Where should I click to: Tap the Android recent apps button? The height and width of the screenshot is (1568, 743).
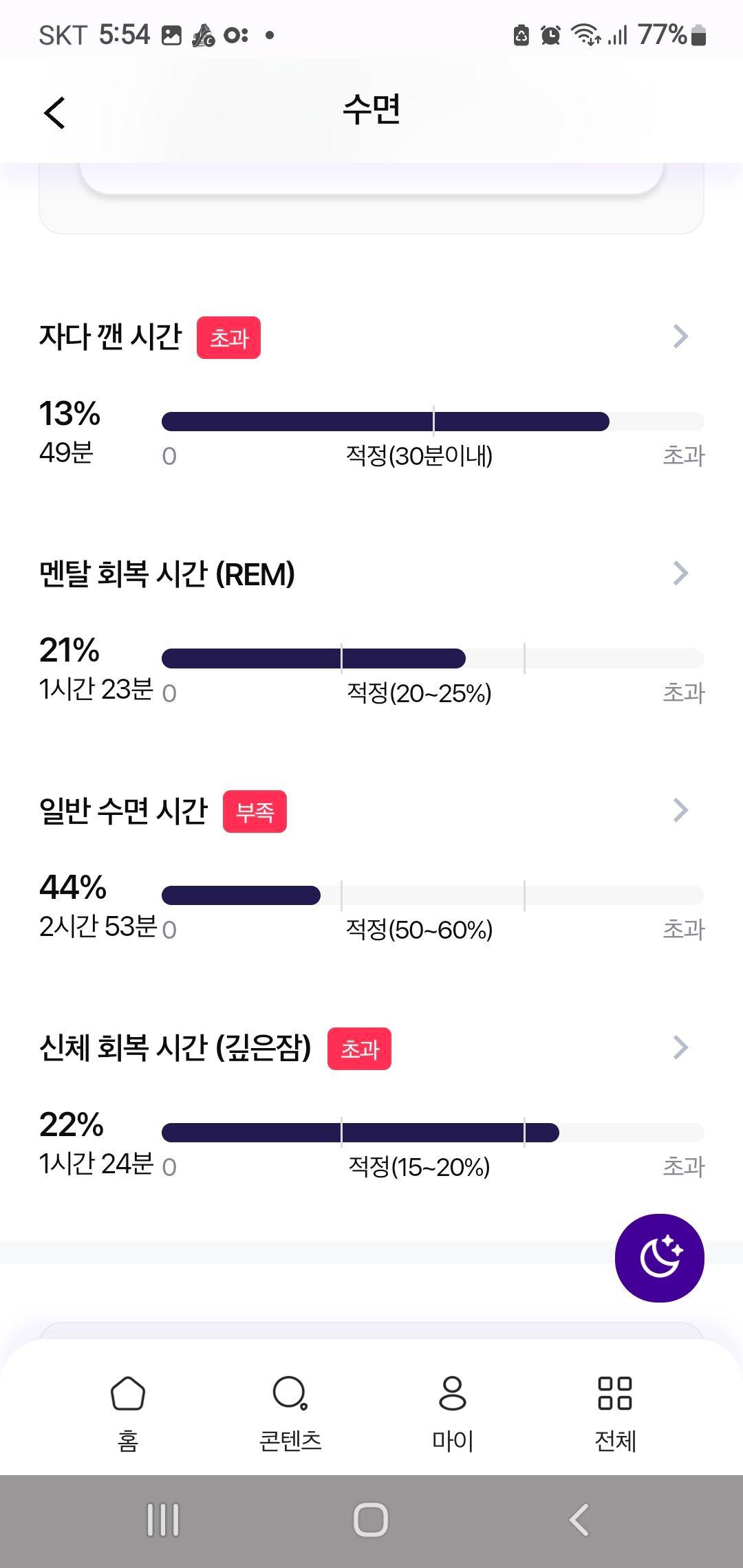coord(163,1520)
